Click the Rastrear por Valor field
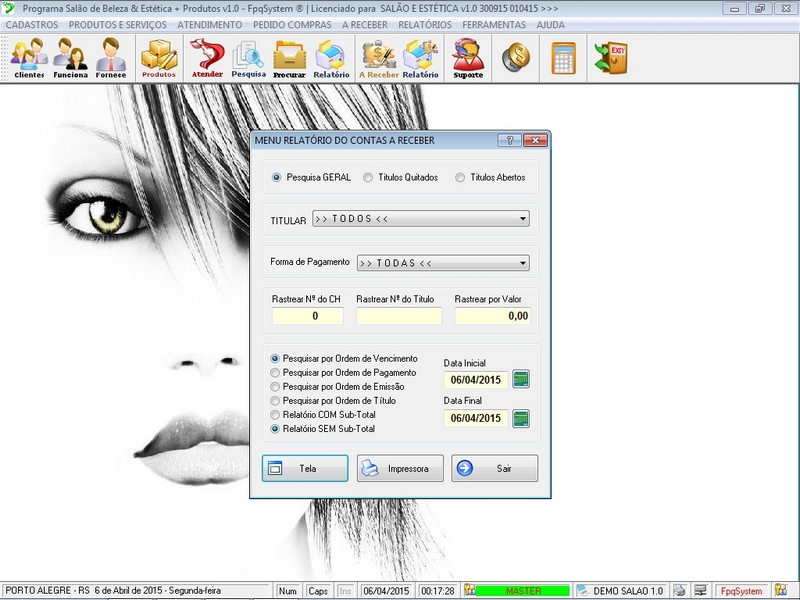This screenshot has height=600, width=800. tap(493, 316)
